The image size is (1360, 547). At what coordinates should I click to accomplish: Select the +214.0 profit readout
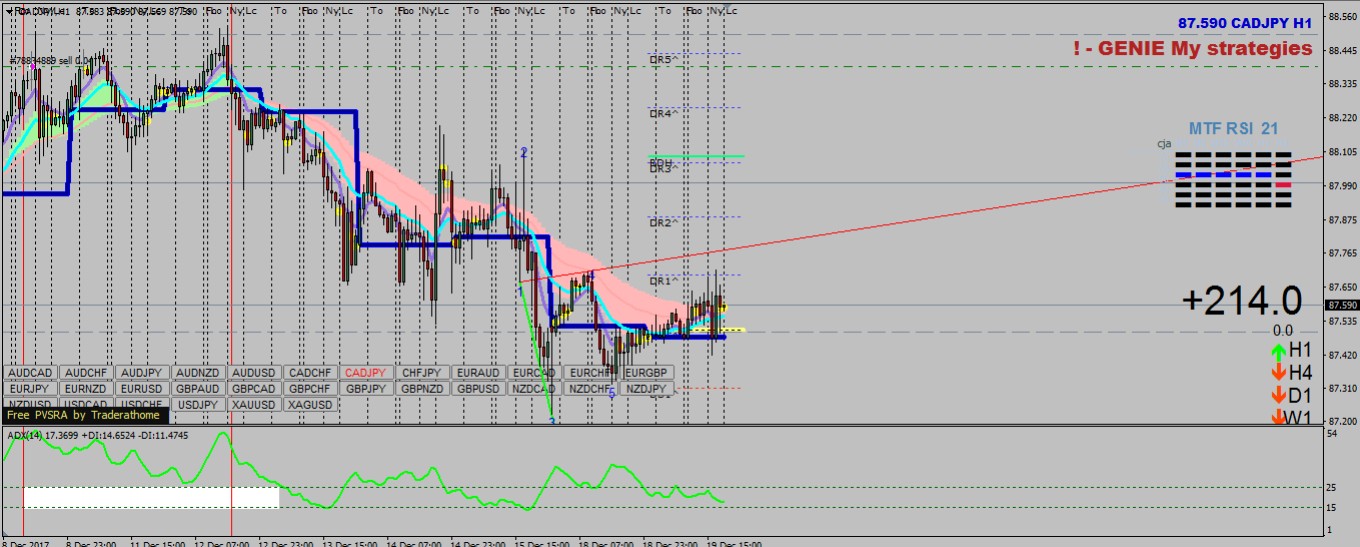tap(1241, 300)
